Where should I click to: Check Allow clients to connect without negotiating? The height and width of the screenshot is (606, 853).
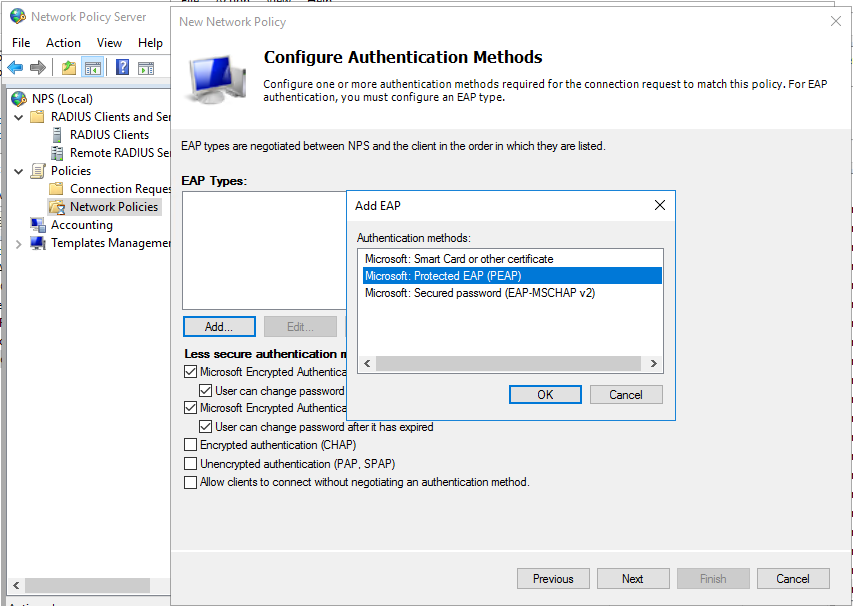190,483
